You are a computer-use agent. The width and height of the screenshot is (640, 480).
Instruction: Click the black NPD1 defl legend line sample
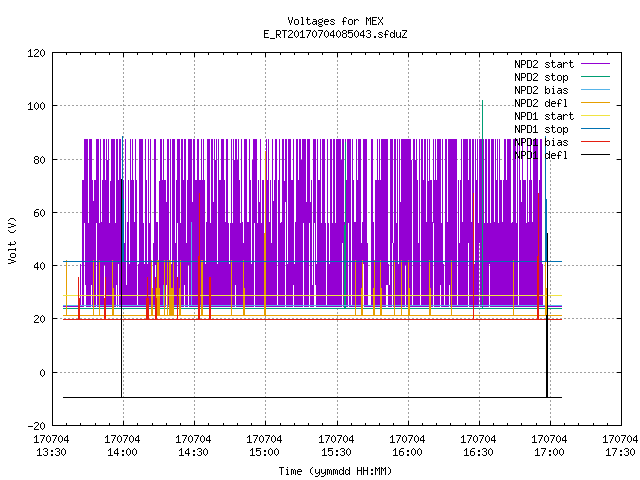coord(596,155)
